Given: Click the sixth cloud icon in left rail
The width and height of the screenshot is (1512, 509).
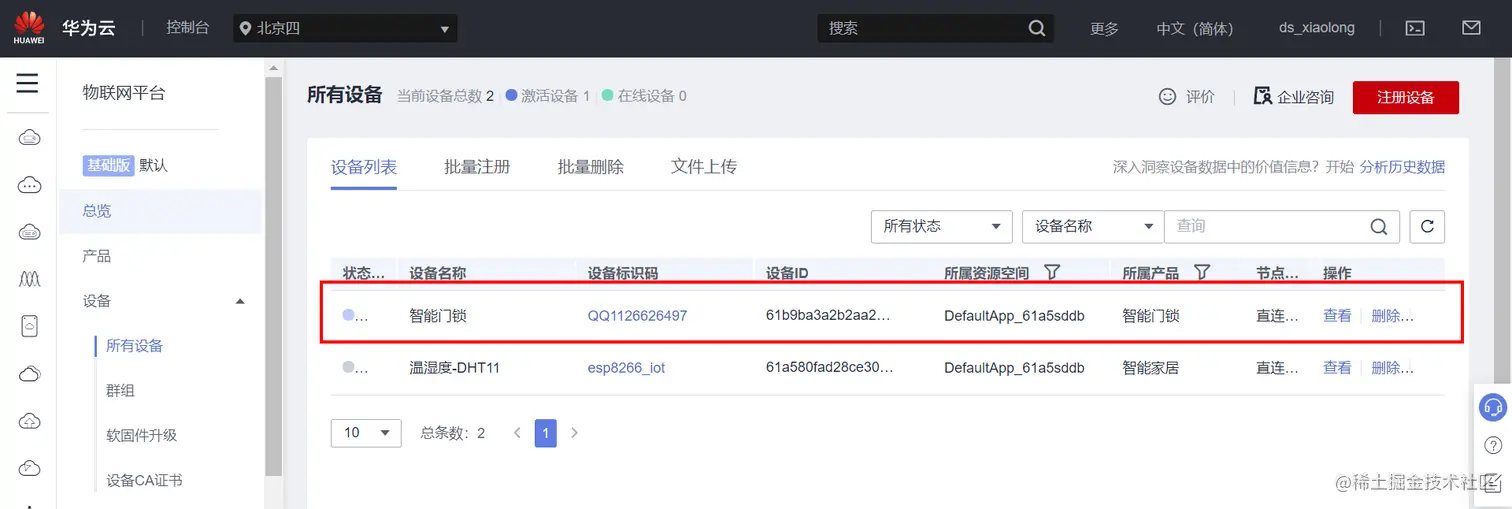Looking at the screenshot, I should pyautogui.click(x=29, y=374).
